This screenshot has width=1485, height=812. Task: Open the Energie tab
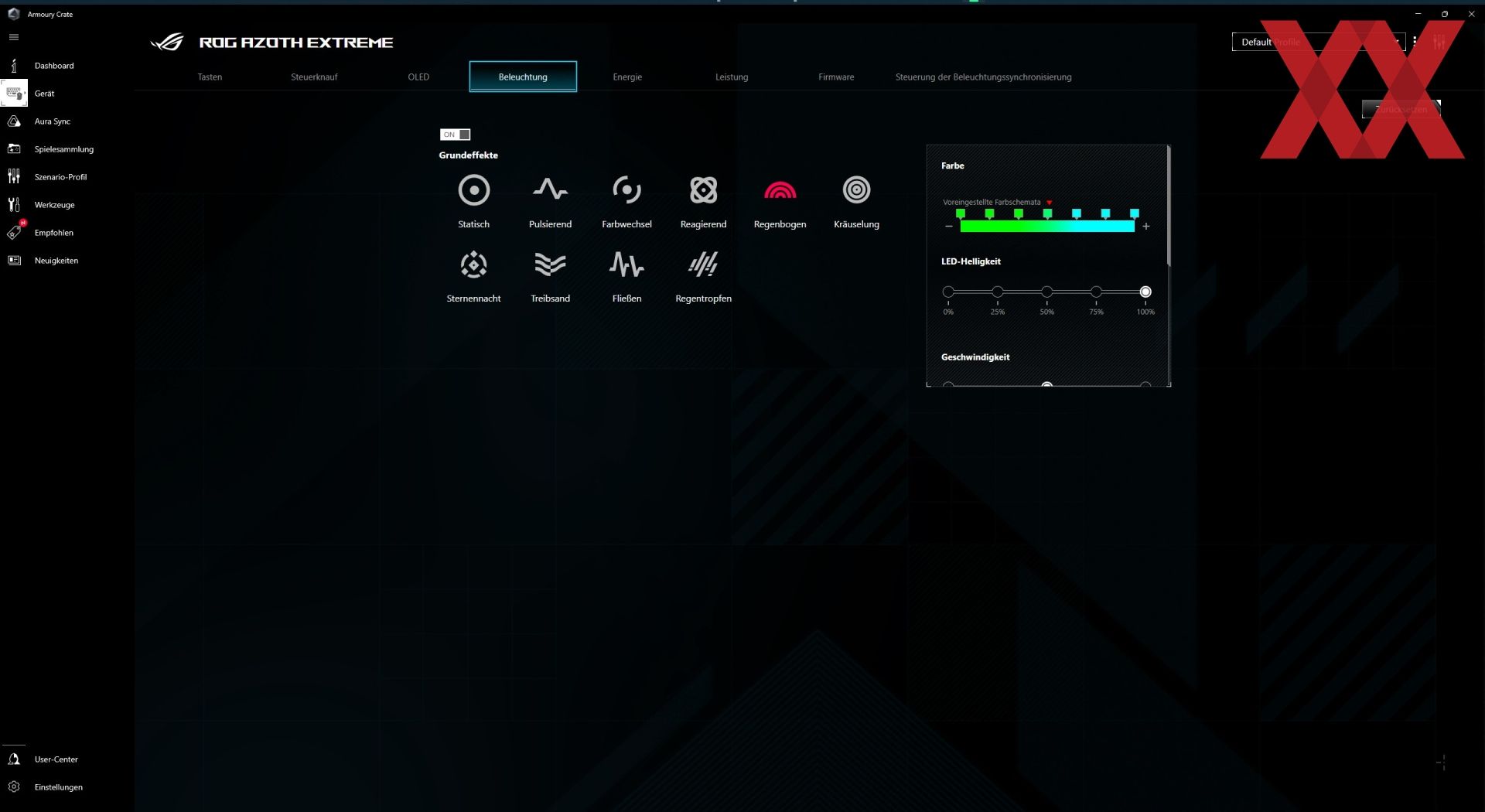pyautogui.click(x=627, y=77)
